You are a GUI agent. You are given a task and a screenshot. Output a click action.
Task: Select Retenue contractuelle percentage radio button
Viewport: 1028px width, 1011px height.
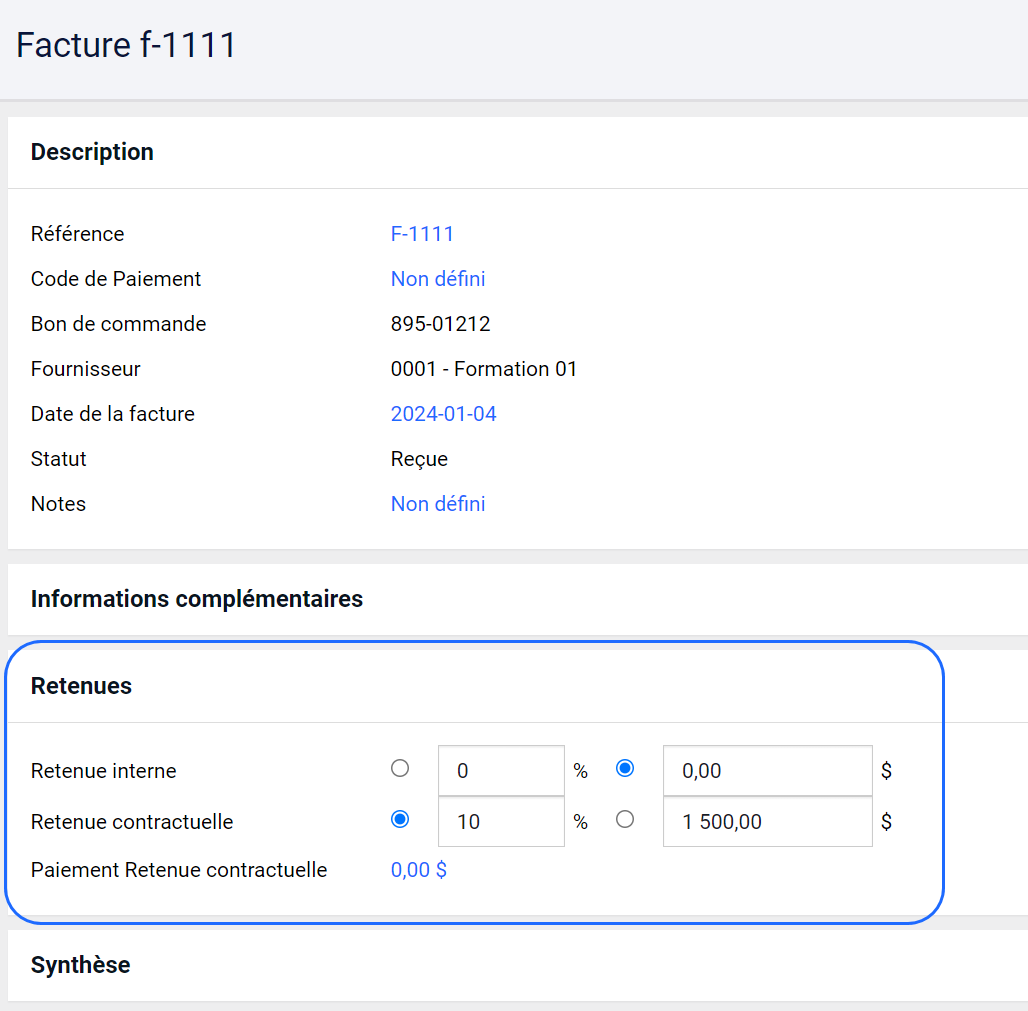point(400,820)
